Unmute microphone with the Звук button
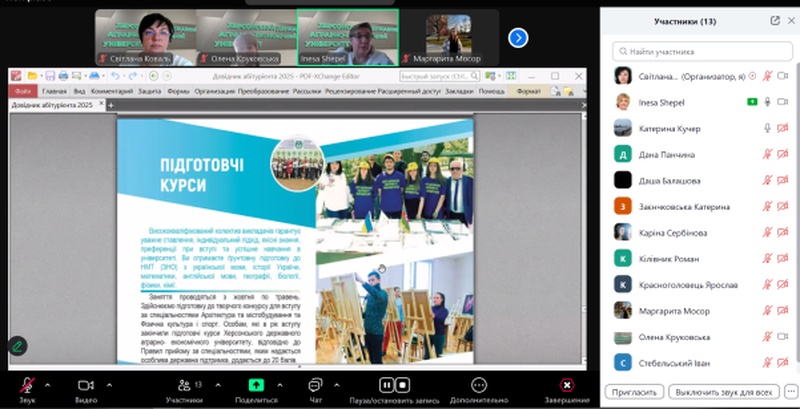The image size is (800, 409). 28,386
